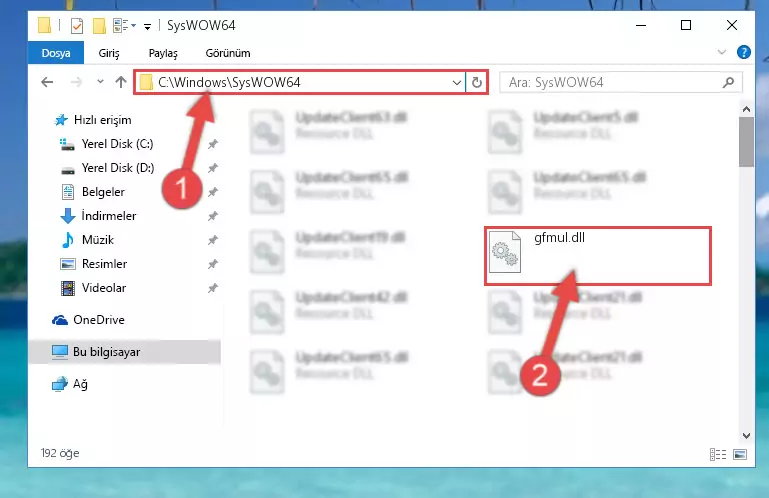
Task: Switch to large icons view in status bar
Action: (x=740, y=454)
